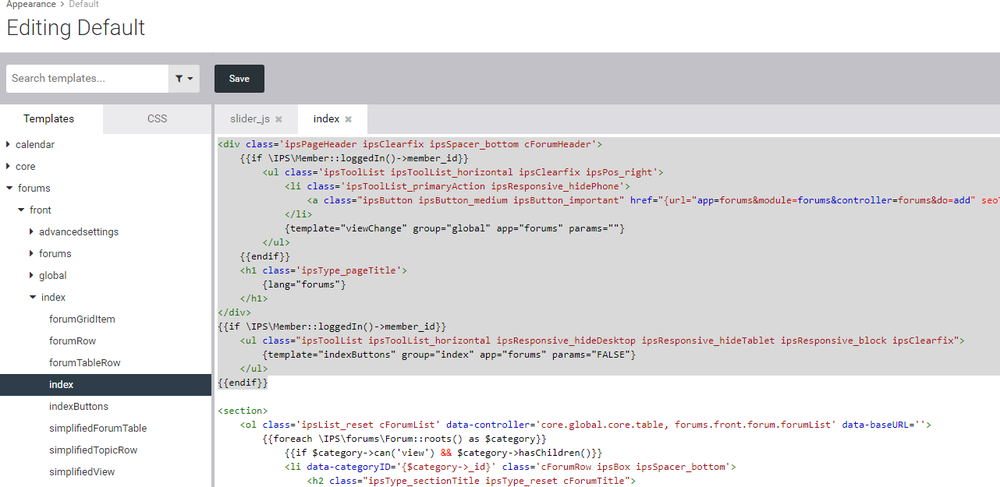Expand the core tree node

tap(9, 166)
